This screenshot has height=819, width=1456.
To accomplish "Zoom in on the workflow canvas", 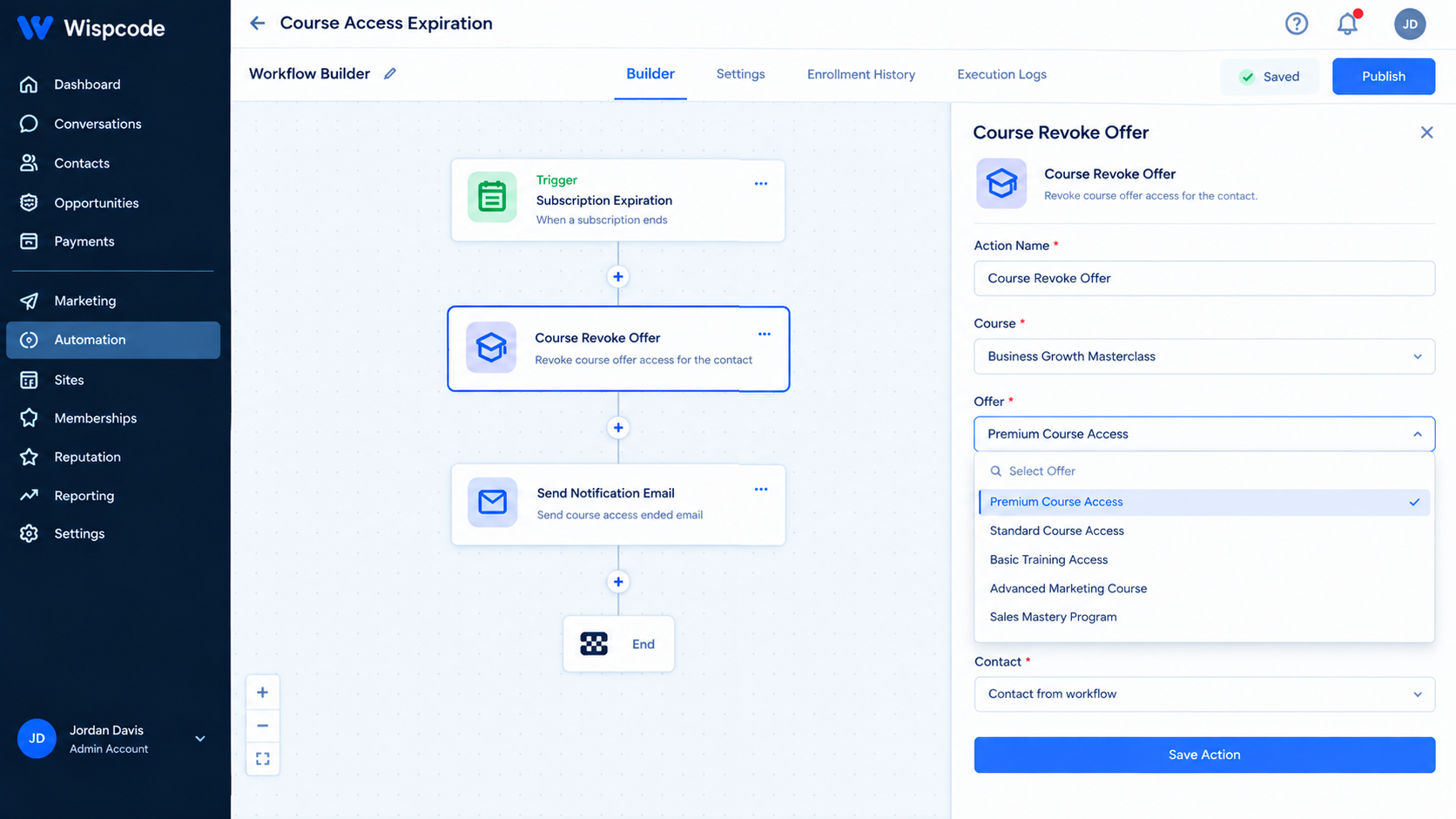I will point(262,693).
